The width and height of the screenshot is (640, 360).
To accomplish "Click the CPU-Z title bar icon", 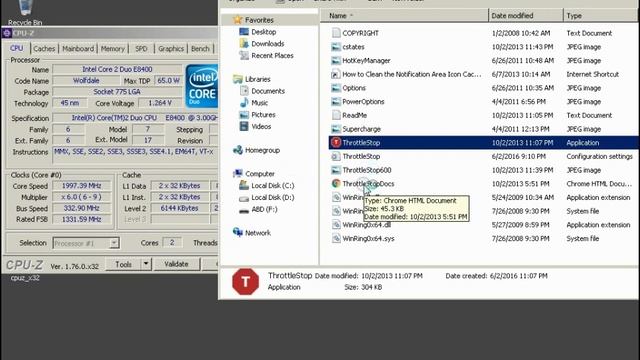I will [x=7, y=33].
